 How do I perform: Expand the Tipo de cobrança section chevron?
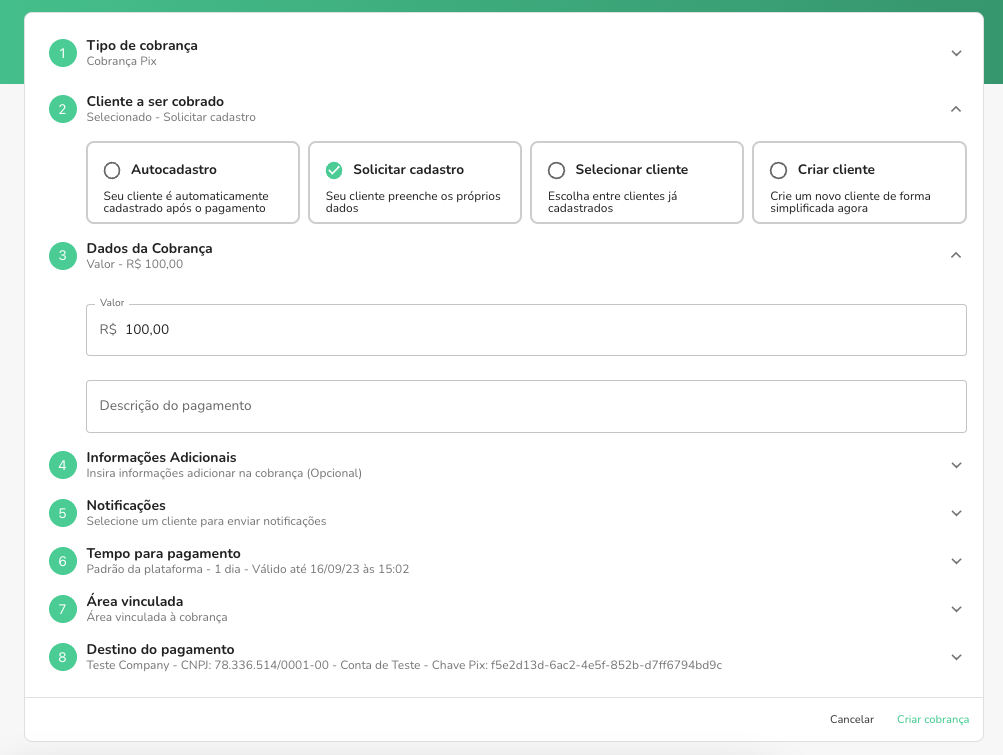(x=956, y=53)
